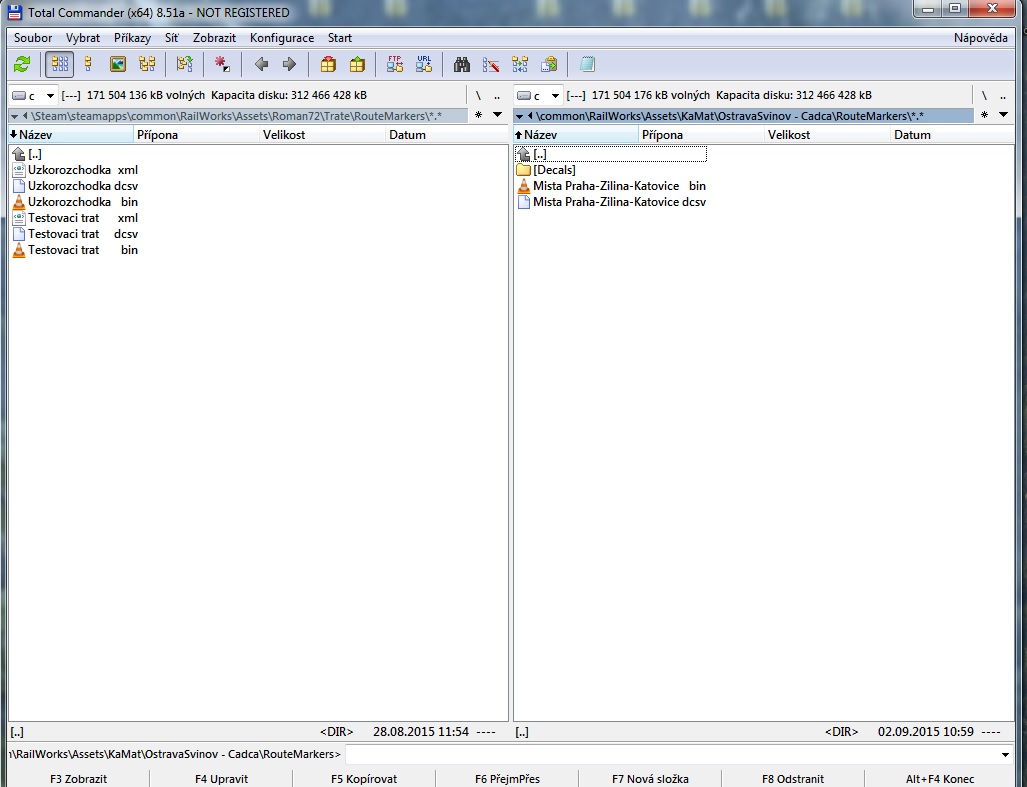Launch the notepad icon in toolbar
The image size is (1027, 787).
pos(588,64)
